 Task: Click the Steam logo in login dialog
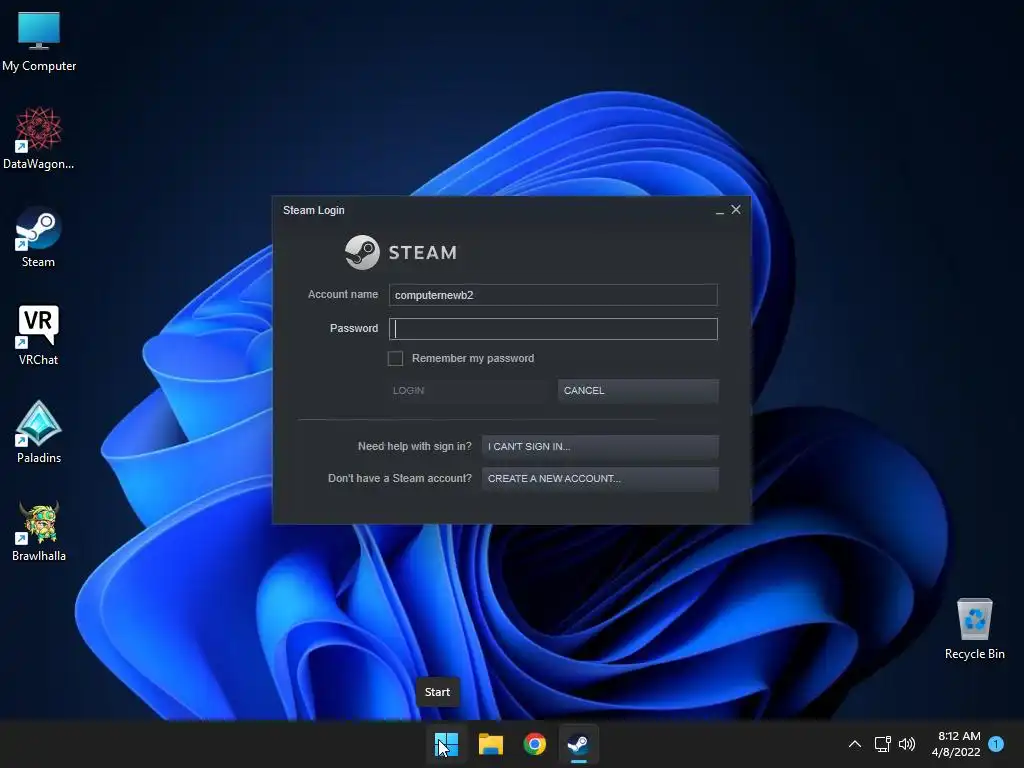(x=401, y=252)
